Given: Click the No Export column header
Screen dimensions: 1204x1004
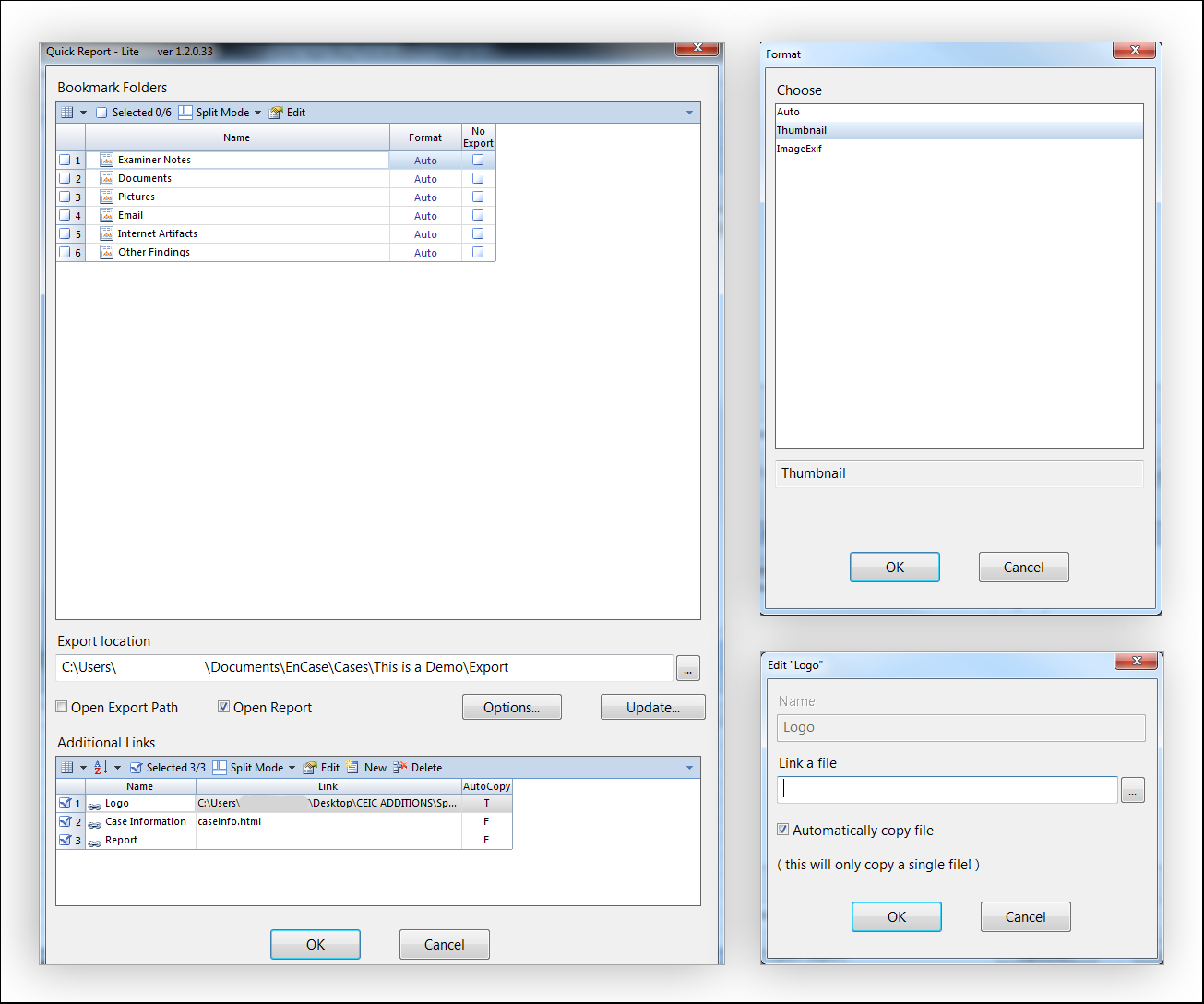Looking at the screenshot, I should click(478, 137).
